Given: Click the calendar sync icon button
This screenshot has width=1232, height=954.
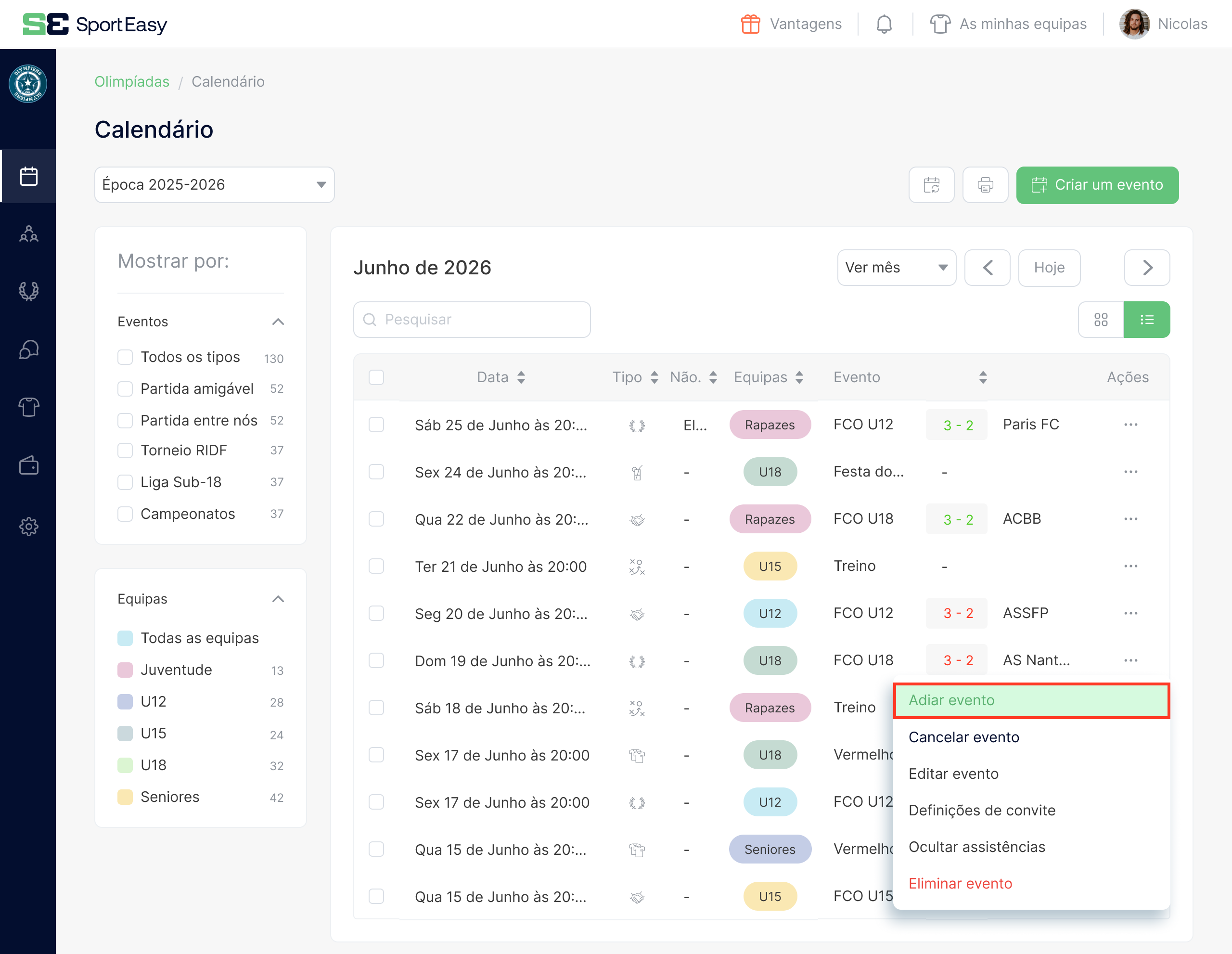Looking at the screenshot, I should click(x=931, y=184).
